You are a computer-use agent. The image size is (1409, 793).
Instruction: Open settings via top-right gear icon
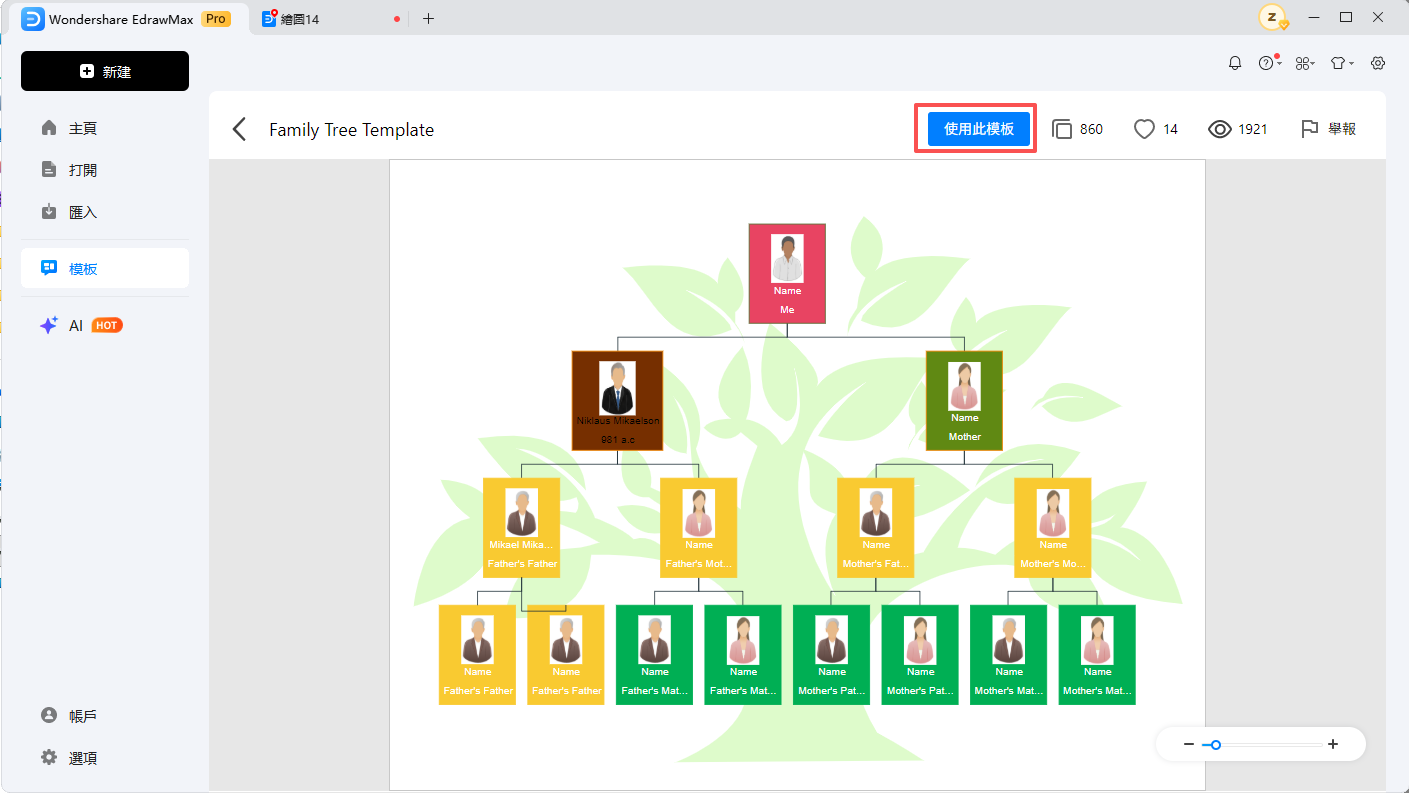[x=1378, y=63]
